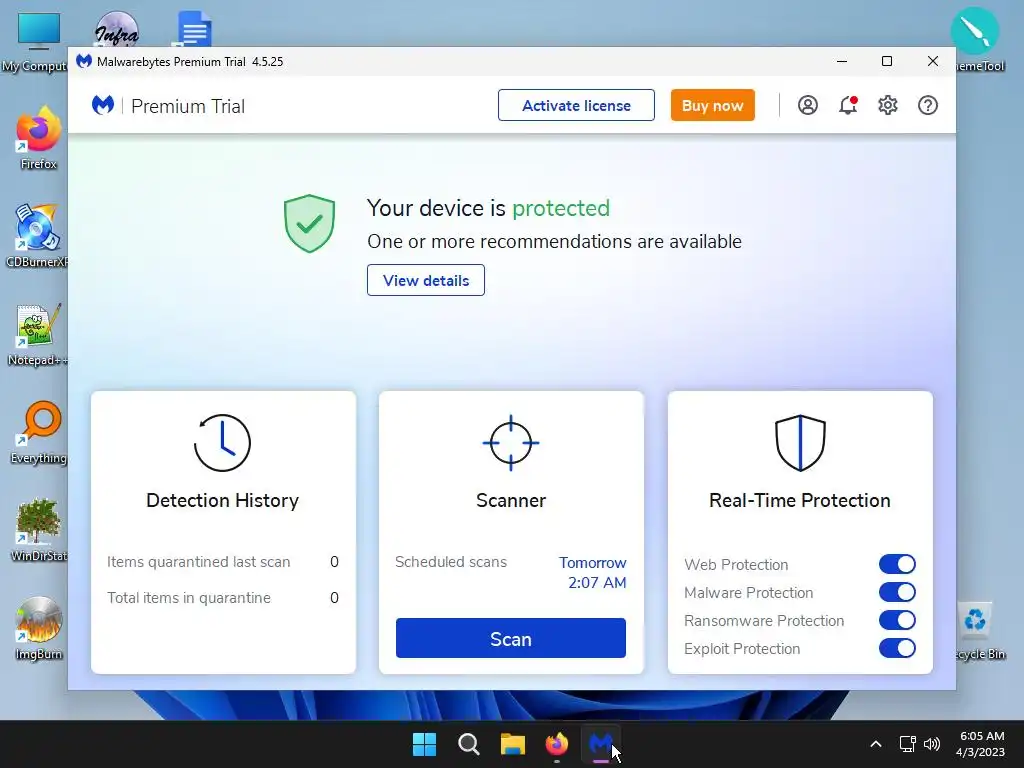1024x768 pixels.
Task: Open notifications bell icon
Action: [x=848, y=105]
